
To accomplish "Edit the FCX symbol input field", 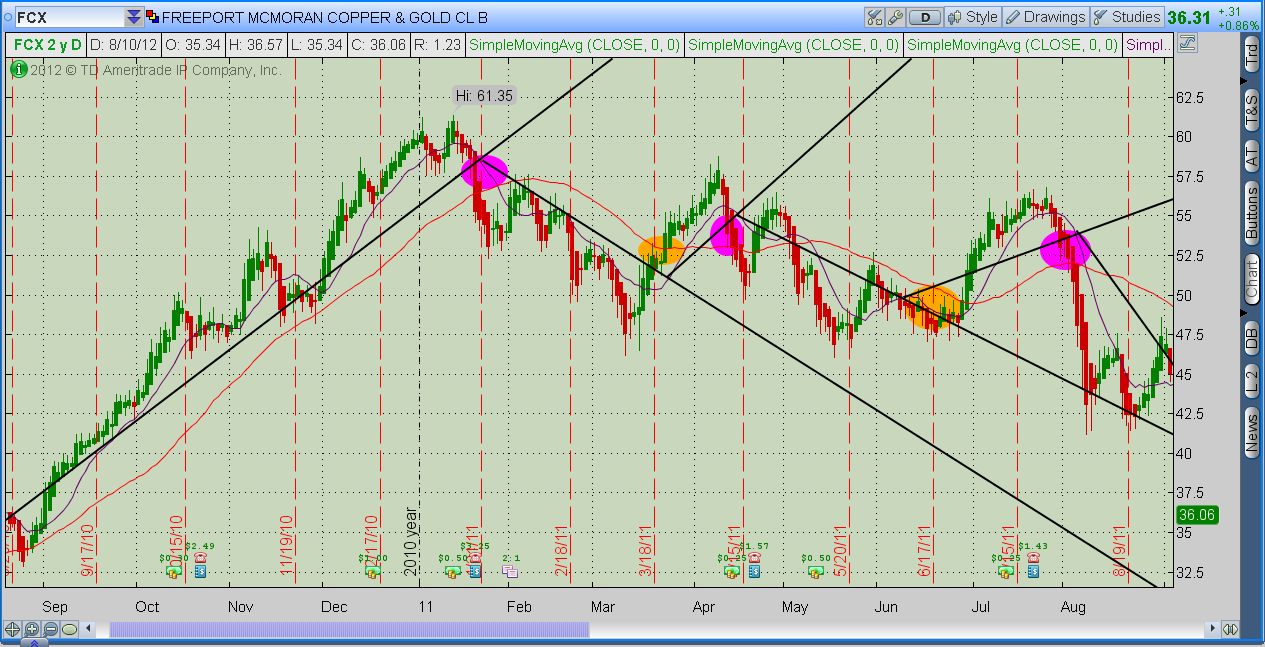I will coord(68,17).
